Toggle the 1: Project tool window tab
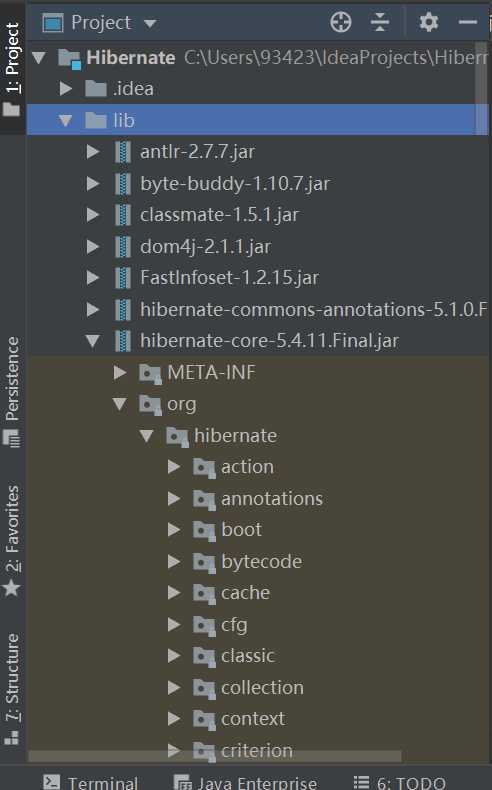Screen dimensions: 492x790 [12, 70]
